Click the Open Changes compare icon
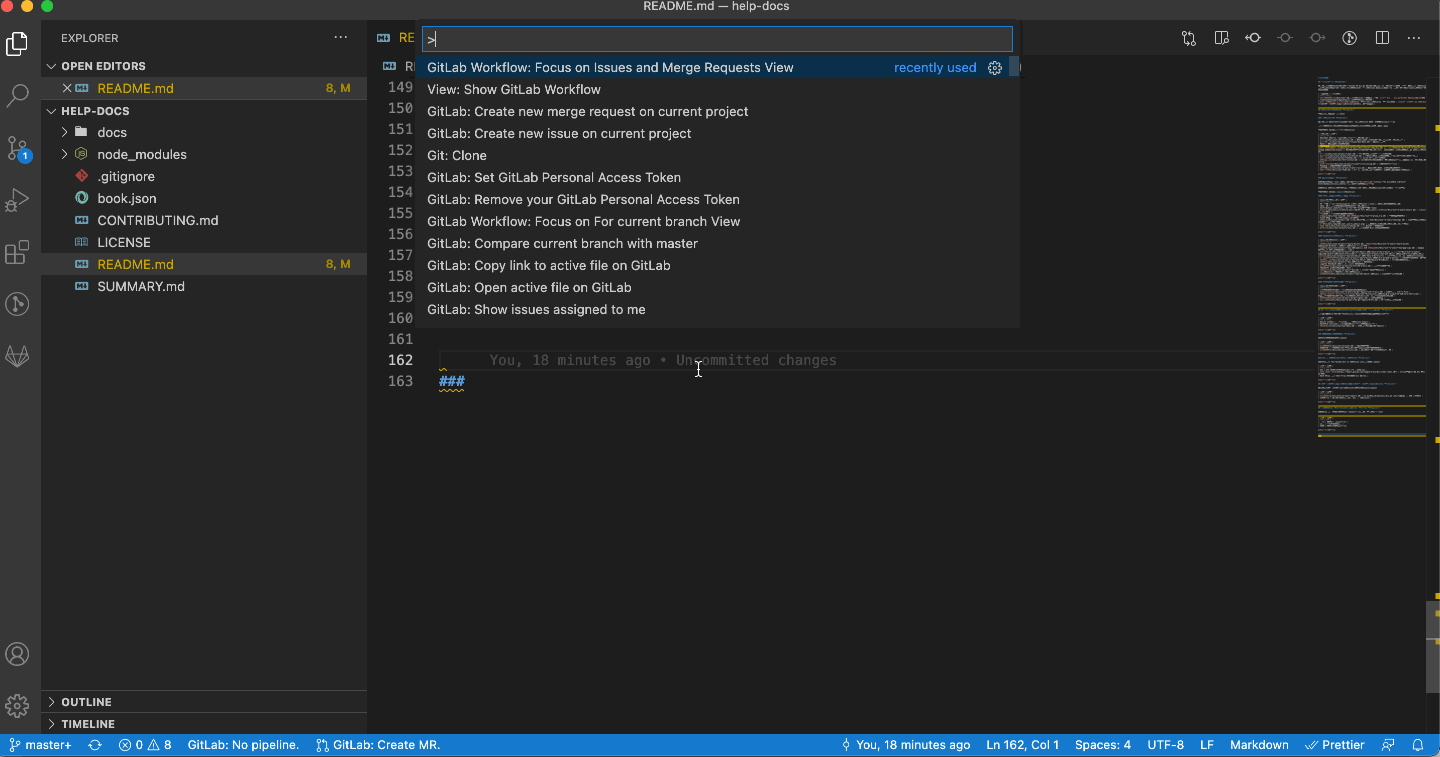1440x757 pixels. [1189, 38]
